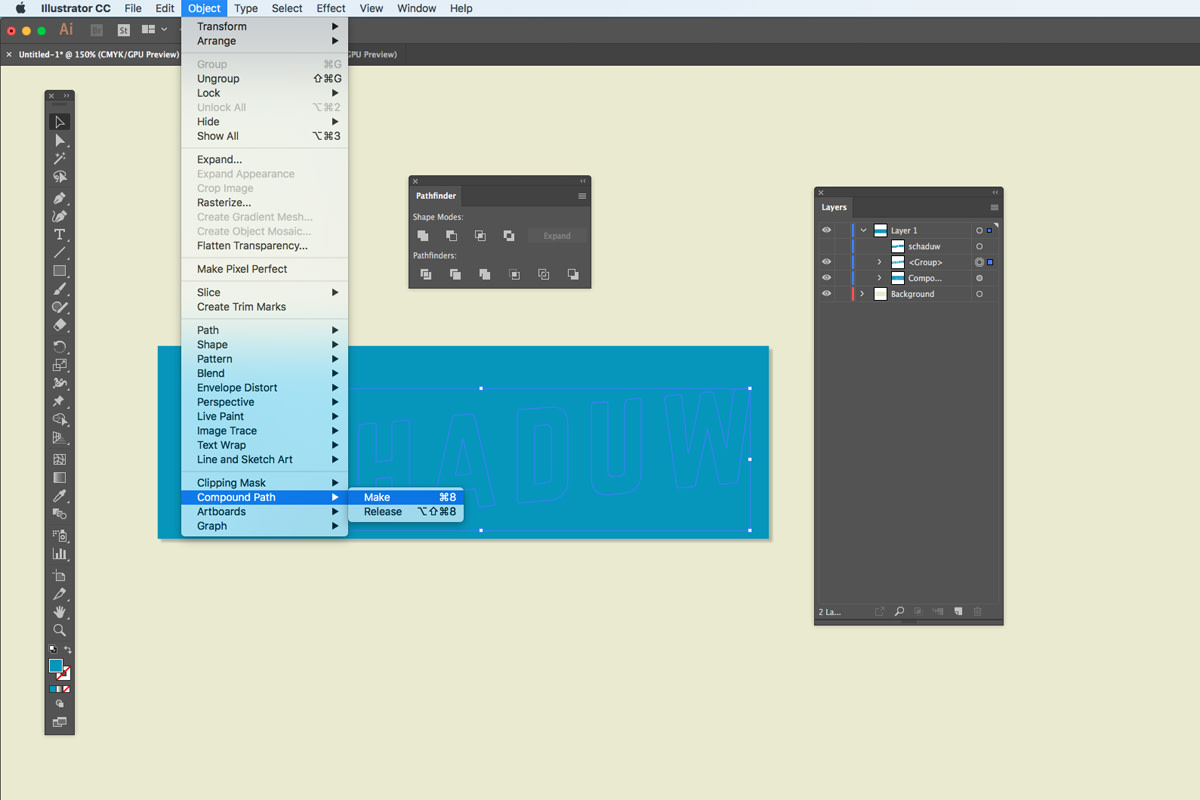
Task: Select the Rotate tool
Action: (60, 347)
